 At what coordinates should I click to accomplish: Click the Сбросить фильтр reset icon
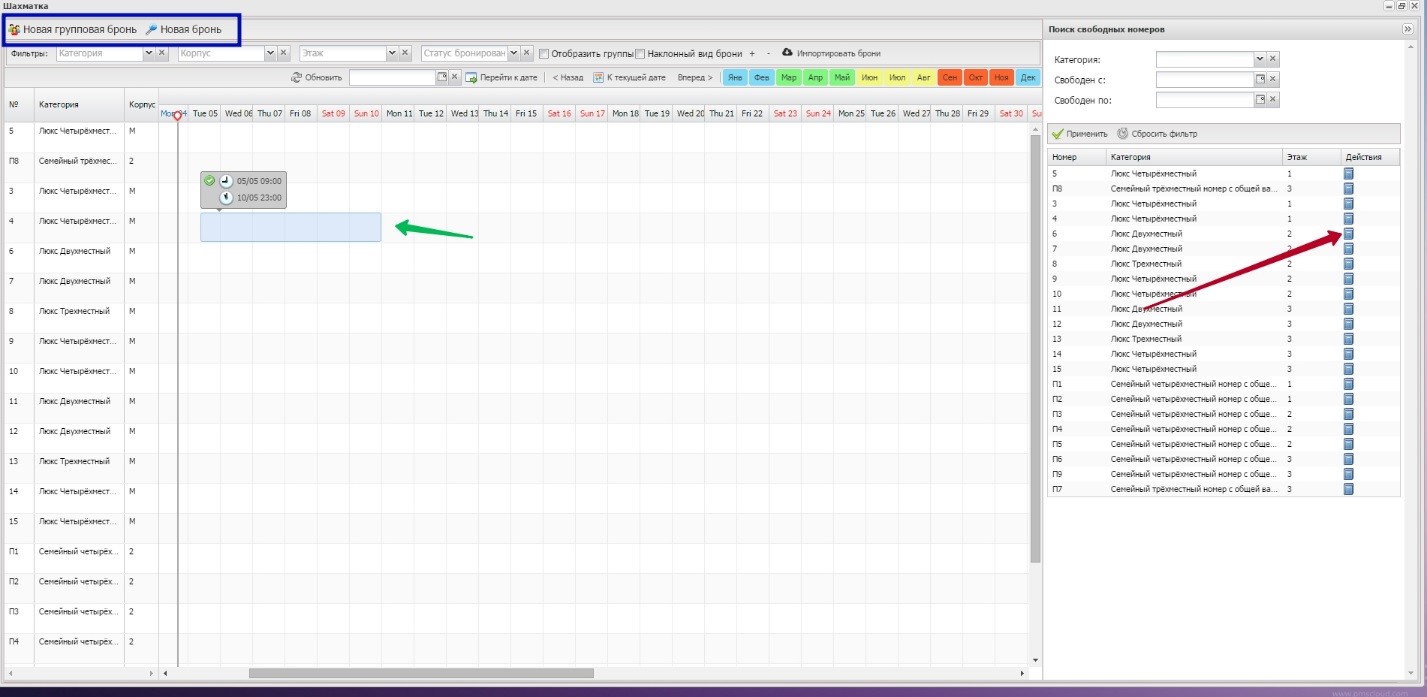point(1122,134)
